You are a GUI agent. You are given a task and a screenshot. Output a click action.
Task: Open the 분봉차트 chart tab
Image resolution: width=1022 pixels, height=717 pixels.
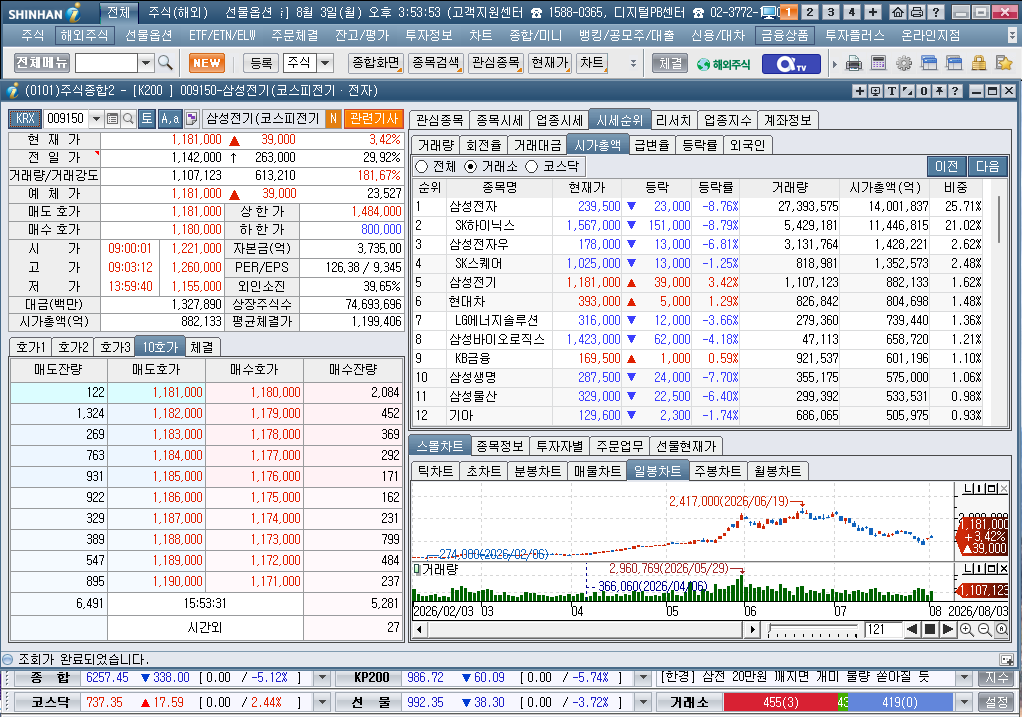(538, 471)
